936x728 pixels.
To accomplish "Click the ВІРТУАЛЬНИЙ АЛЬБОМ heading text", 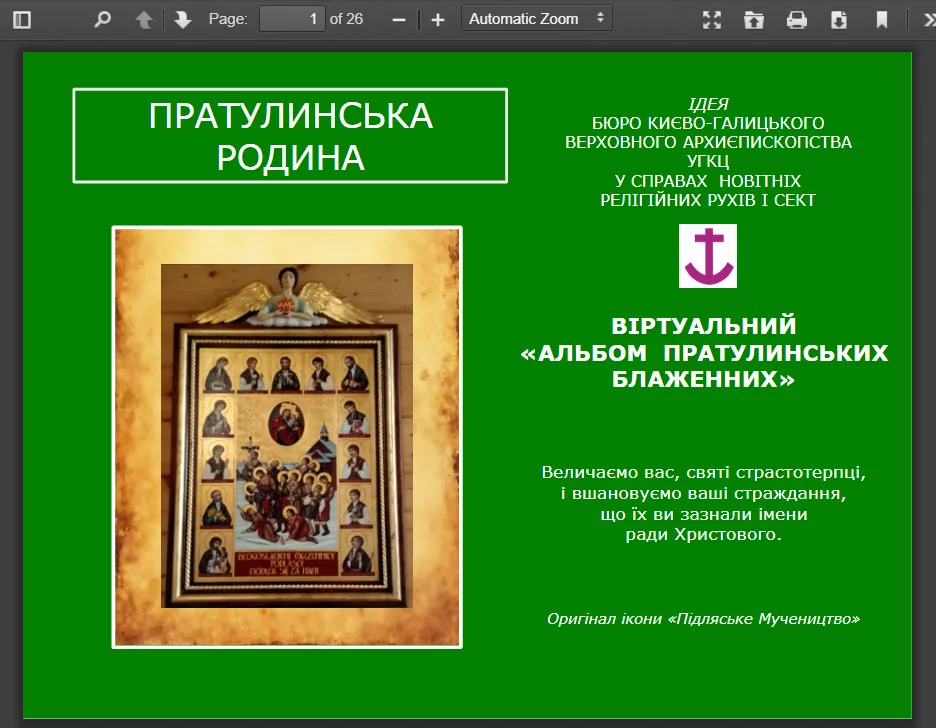I will (x=704, y=352).
